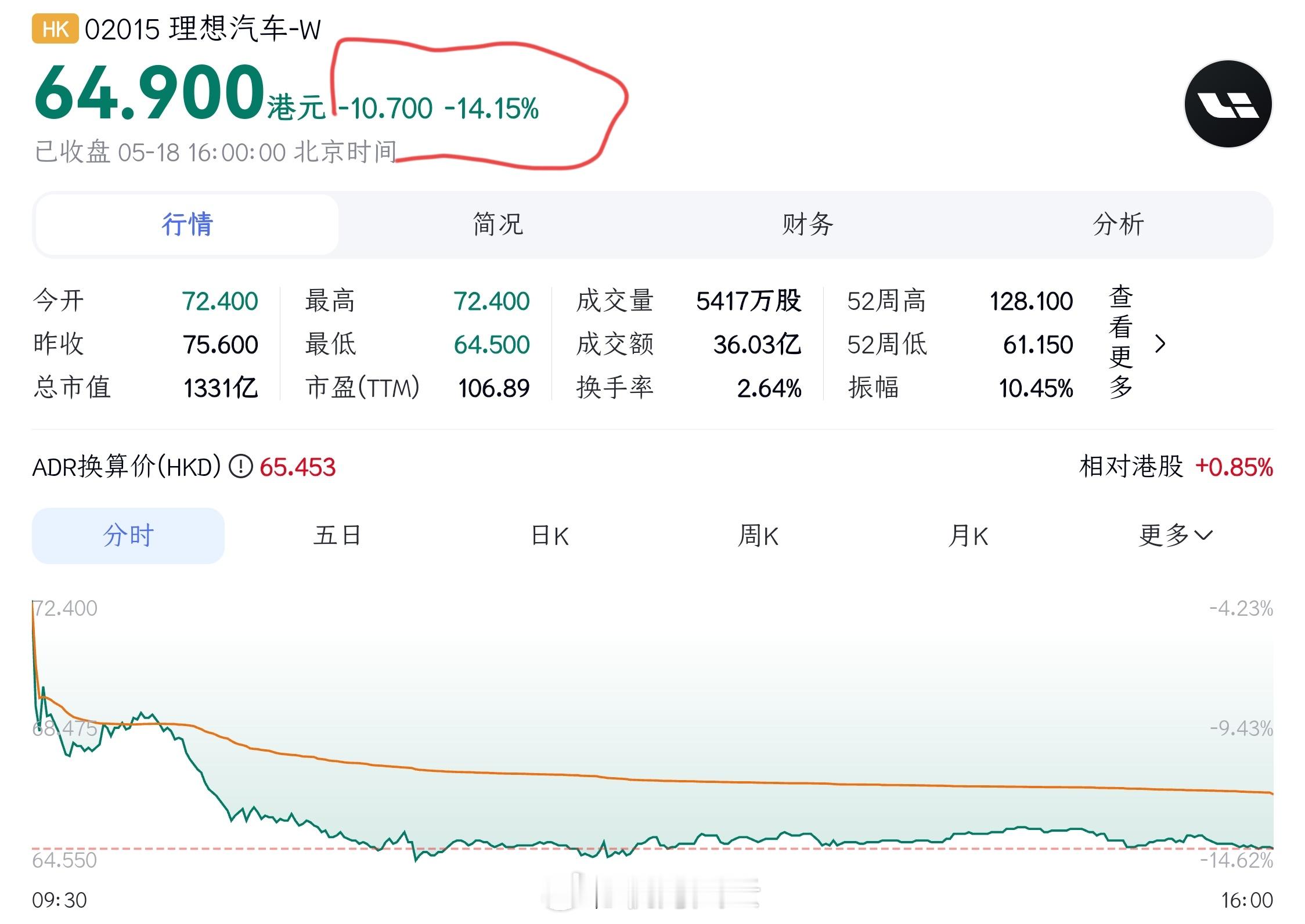This screenshot has width=1305, height=924.
Task: Click the ADR换算价(HKD) label
Action: pos(127,467)
